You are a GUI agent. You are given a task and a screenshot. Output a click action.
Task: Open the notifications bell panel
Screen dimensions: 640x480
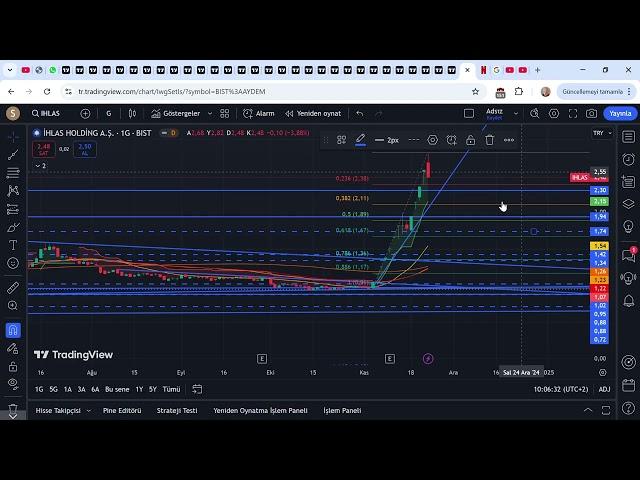629,301
